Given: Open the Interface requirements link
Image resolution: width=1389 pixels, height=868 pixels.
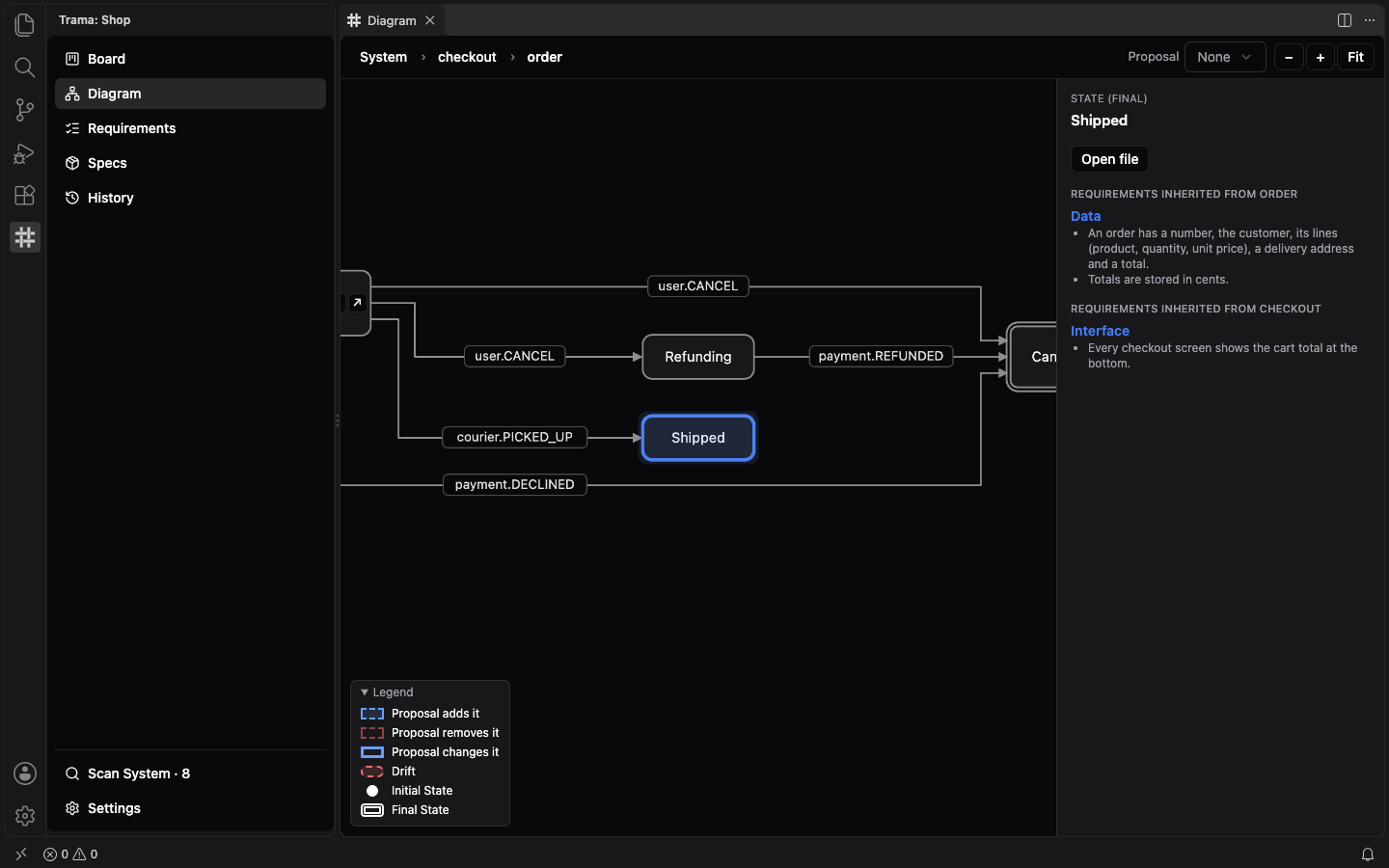Looking at the screenshot, I should pos(1100,331).
